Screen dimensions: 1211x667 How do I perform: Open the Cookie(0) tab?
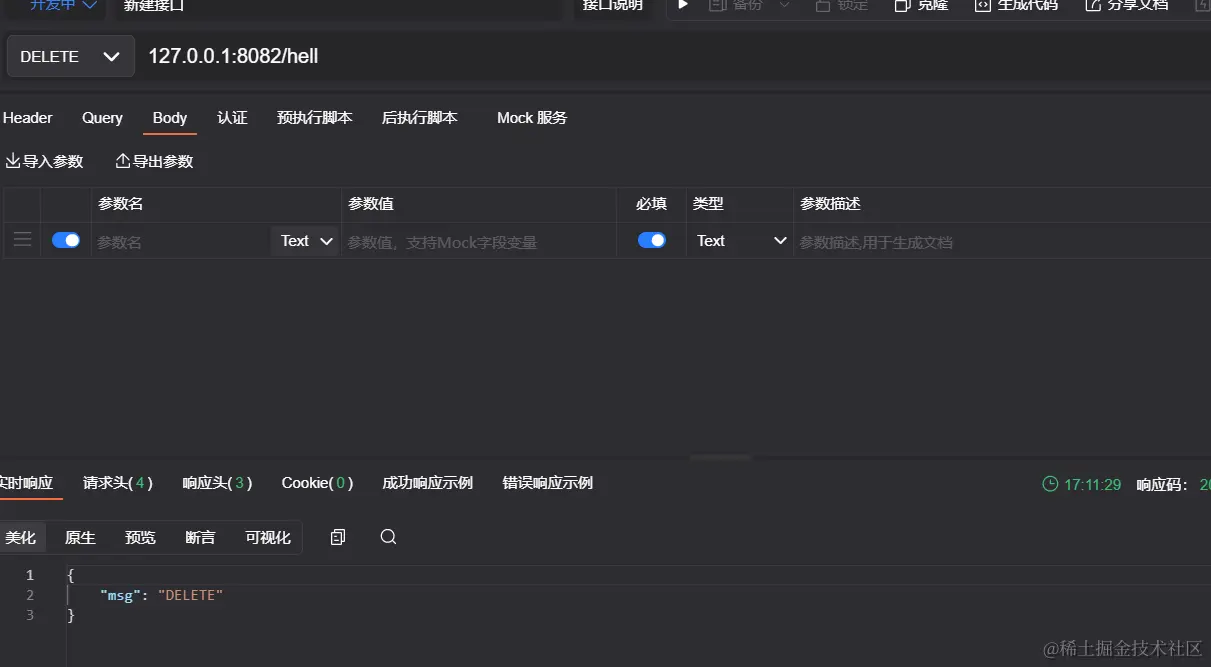(317, 483)
